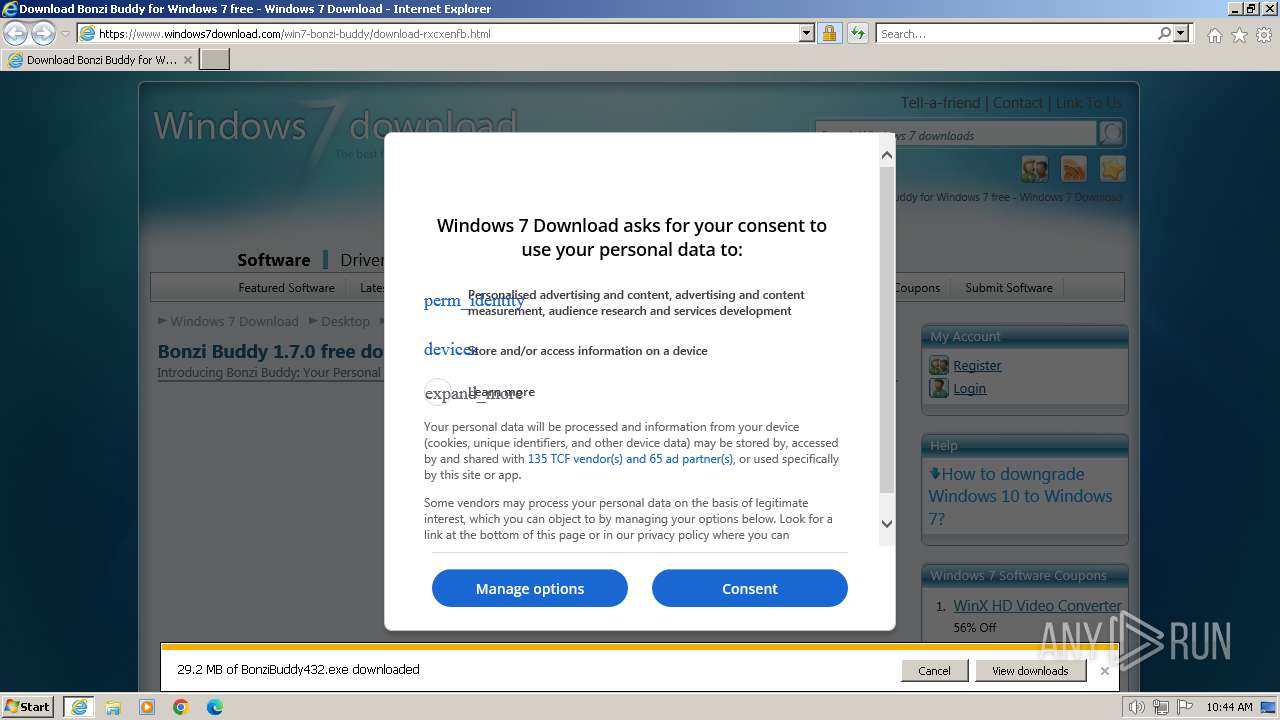Open the Coupons menu item

tap(915, 288)
